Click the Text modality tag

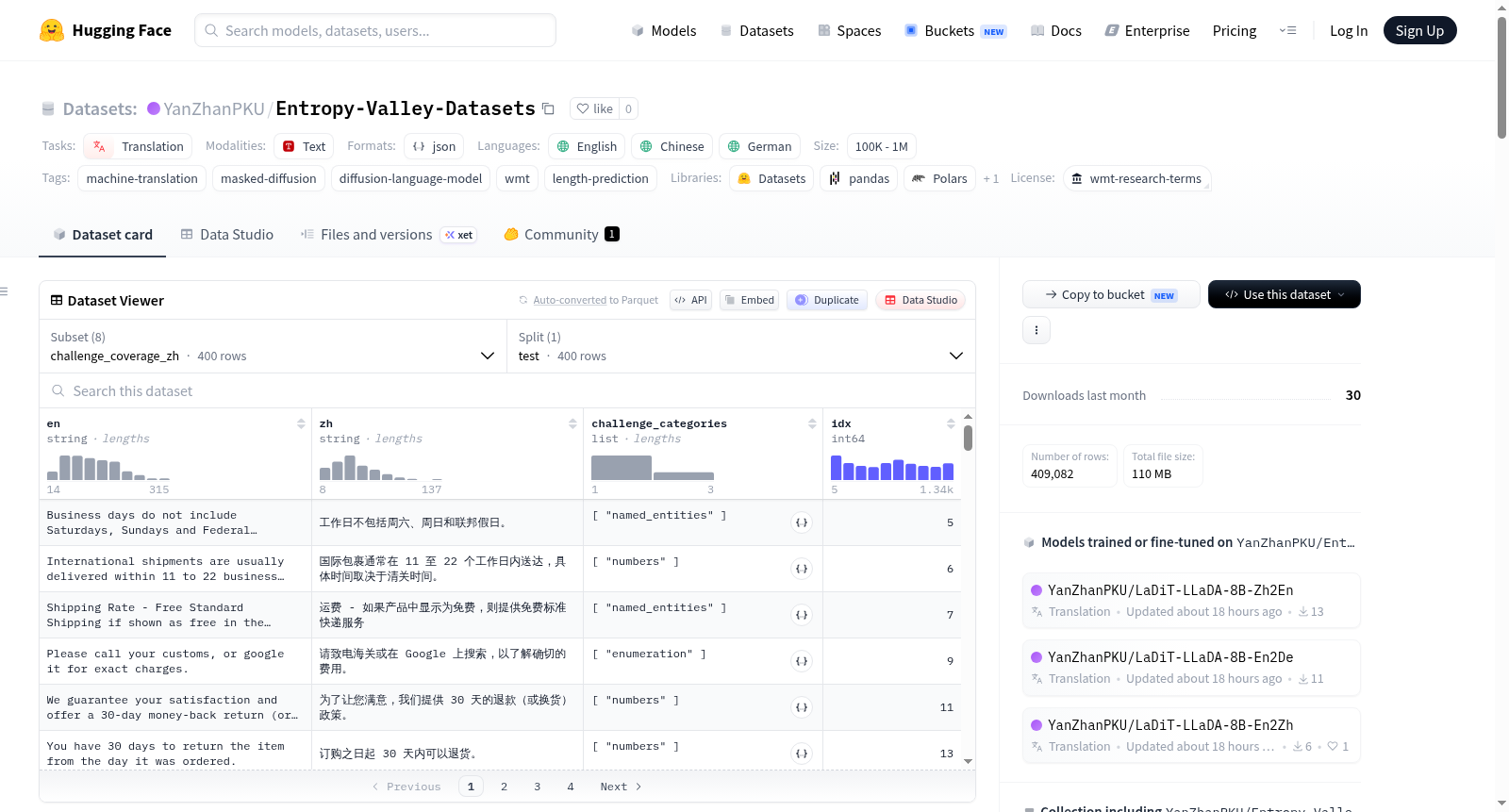pyautogui.click(x=304, y=146)
